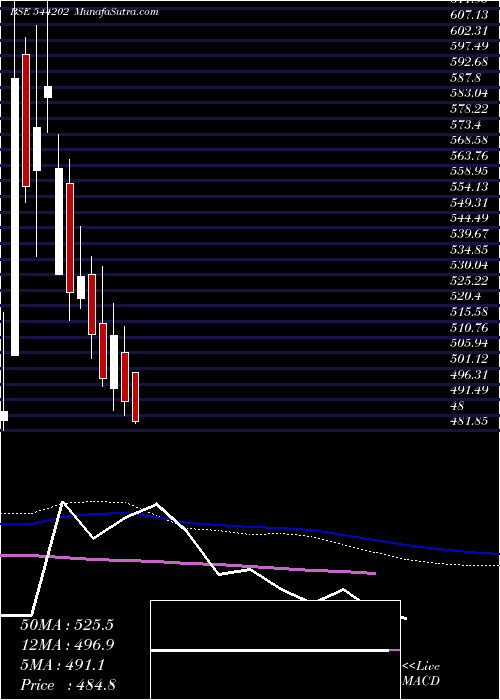
Task: Click the 534.85 price axis label
Action: pos(469,250)
